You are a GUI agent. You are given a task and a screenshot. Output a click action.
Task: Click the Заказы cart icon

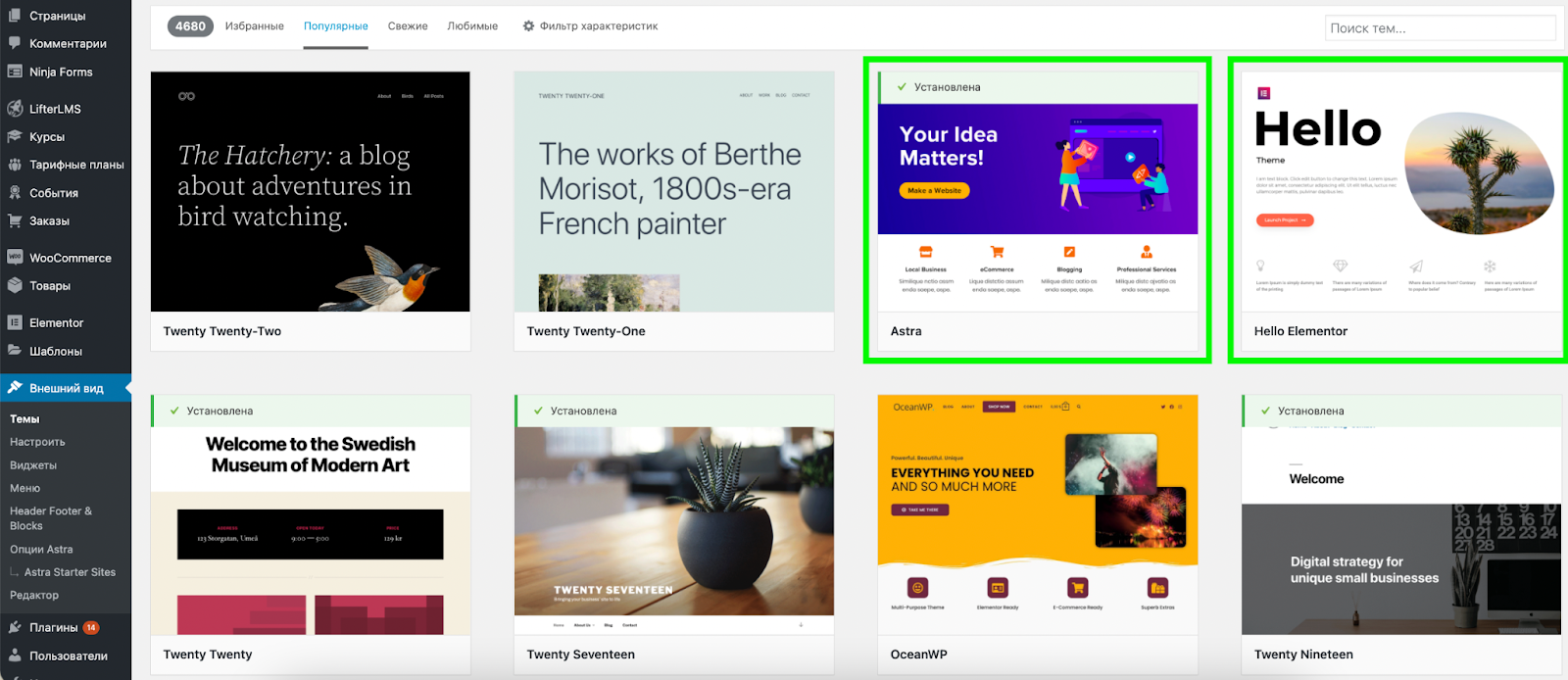point(15,220)
